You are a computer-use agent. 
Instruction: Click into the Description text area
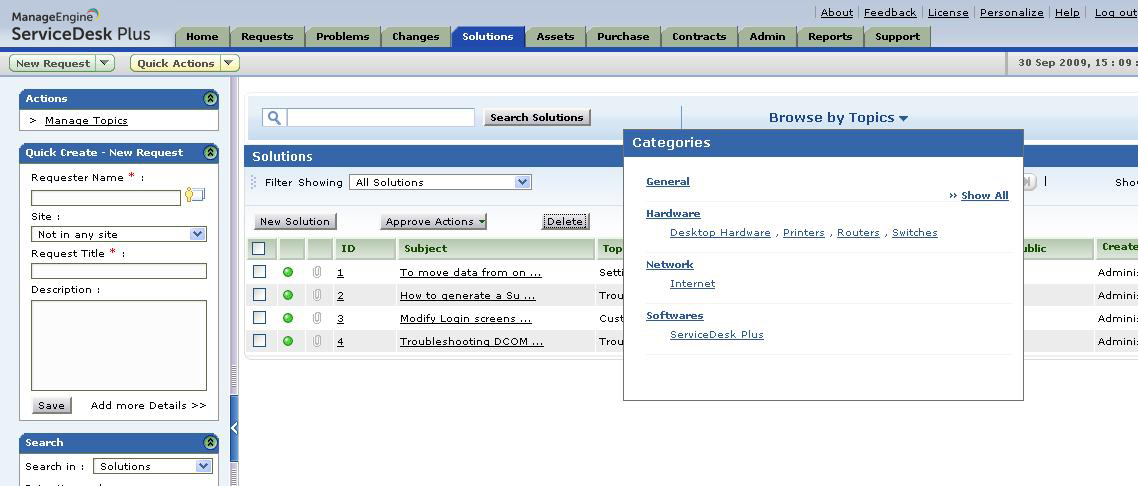119,345
